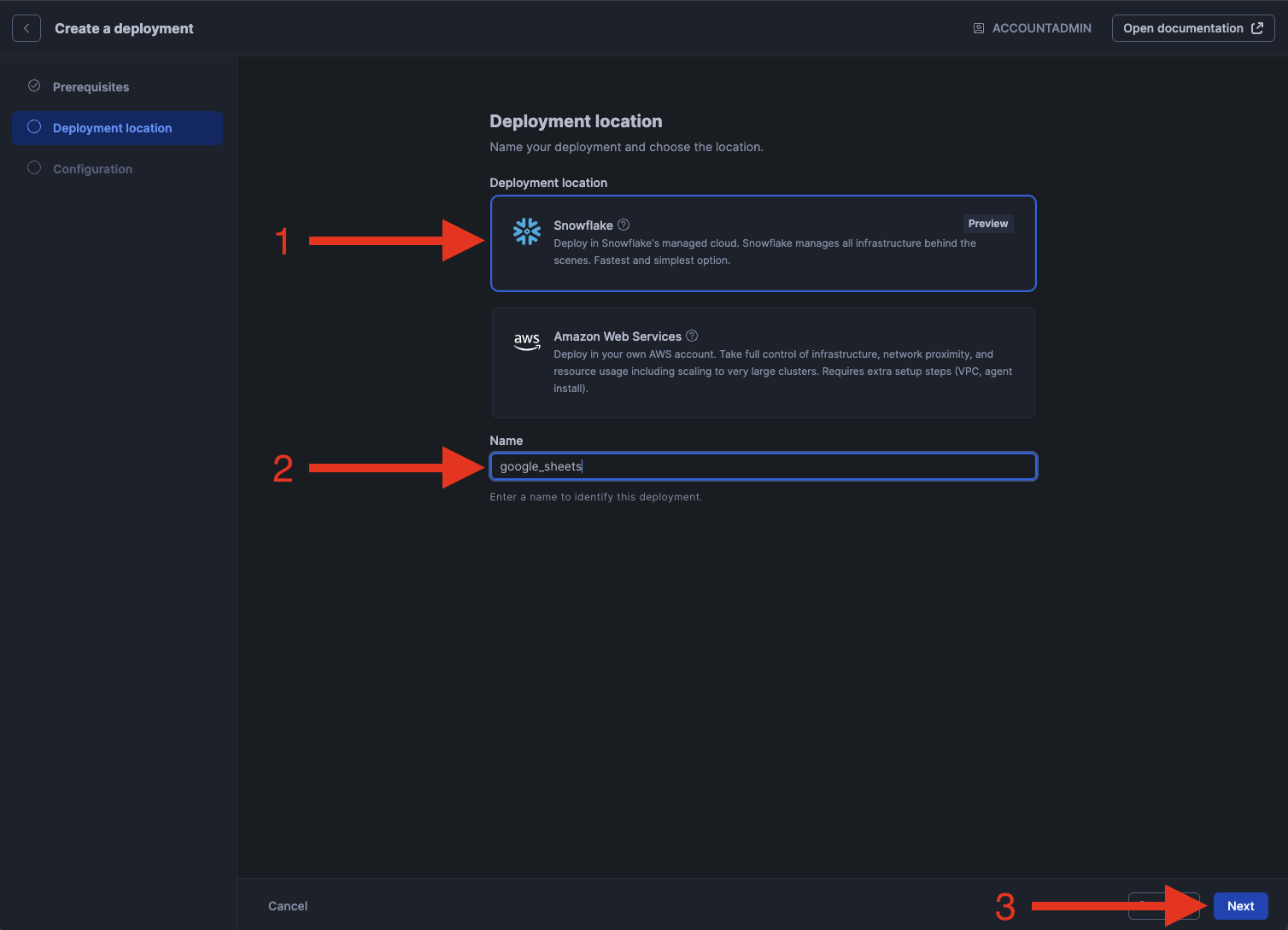Click the ACCOUNTADMIN role user icon

pos(979,28)
